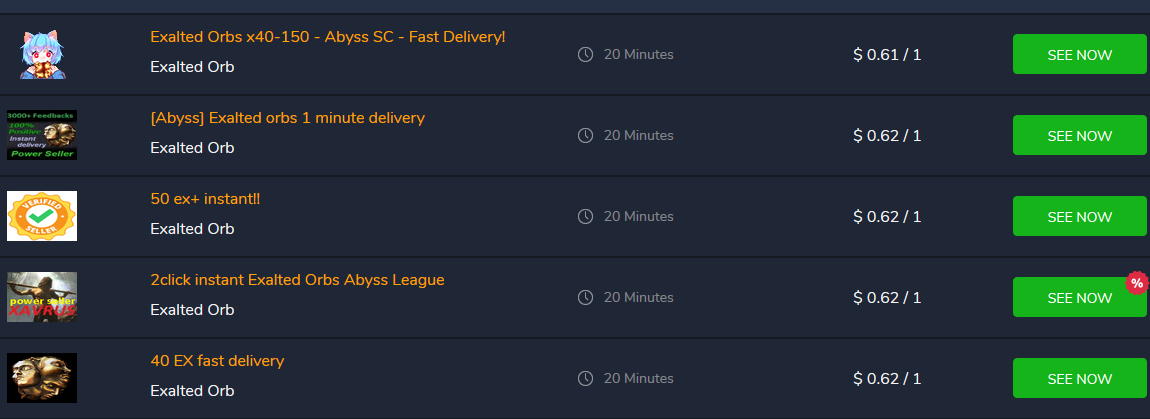Click the golden mask Exalted Orb thumbnail
1150x419 pixels.
tap(41, 378)
